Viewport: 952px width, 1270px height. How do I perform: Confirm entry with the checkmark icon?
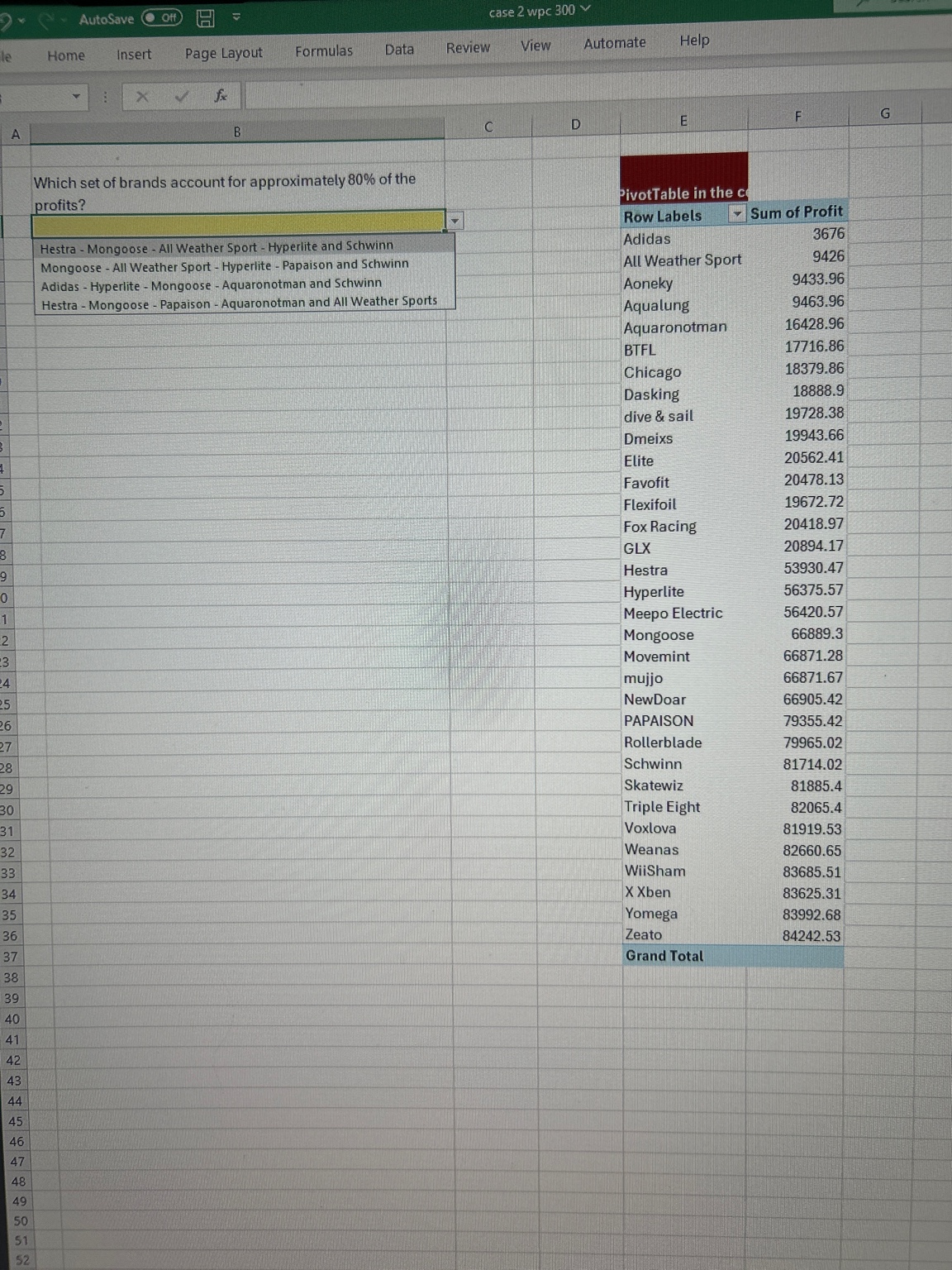[x=180, y=96]
